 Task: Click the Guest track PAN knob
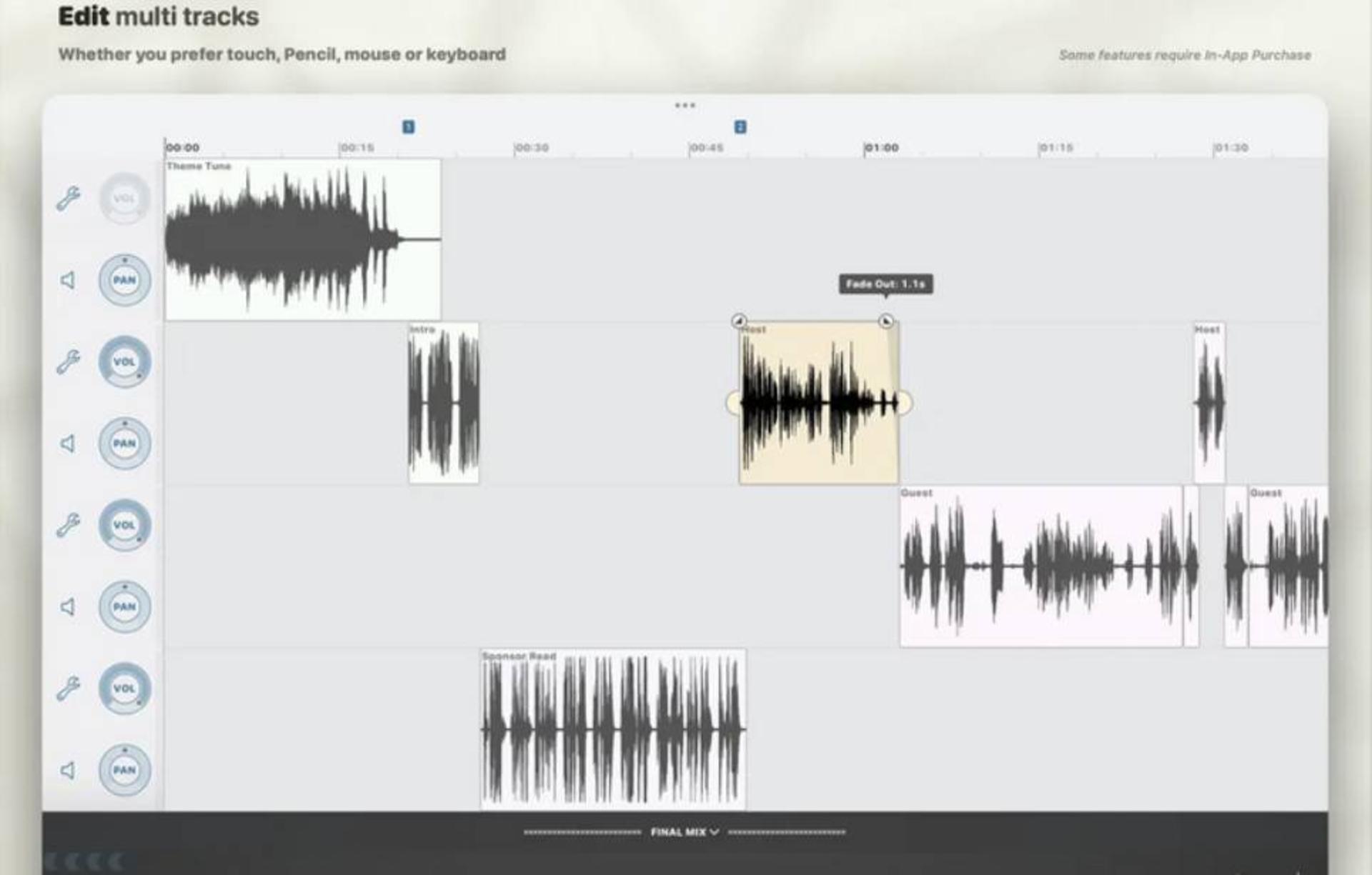124,606
